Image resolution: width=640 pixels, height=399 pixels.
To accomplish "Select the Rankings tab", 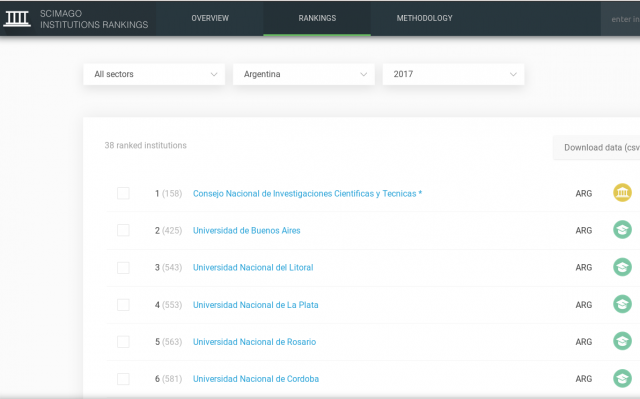I will 317,18.
